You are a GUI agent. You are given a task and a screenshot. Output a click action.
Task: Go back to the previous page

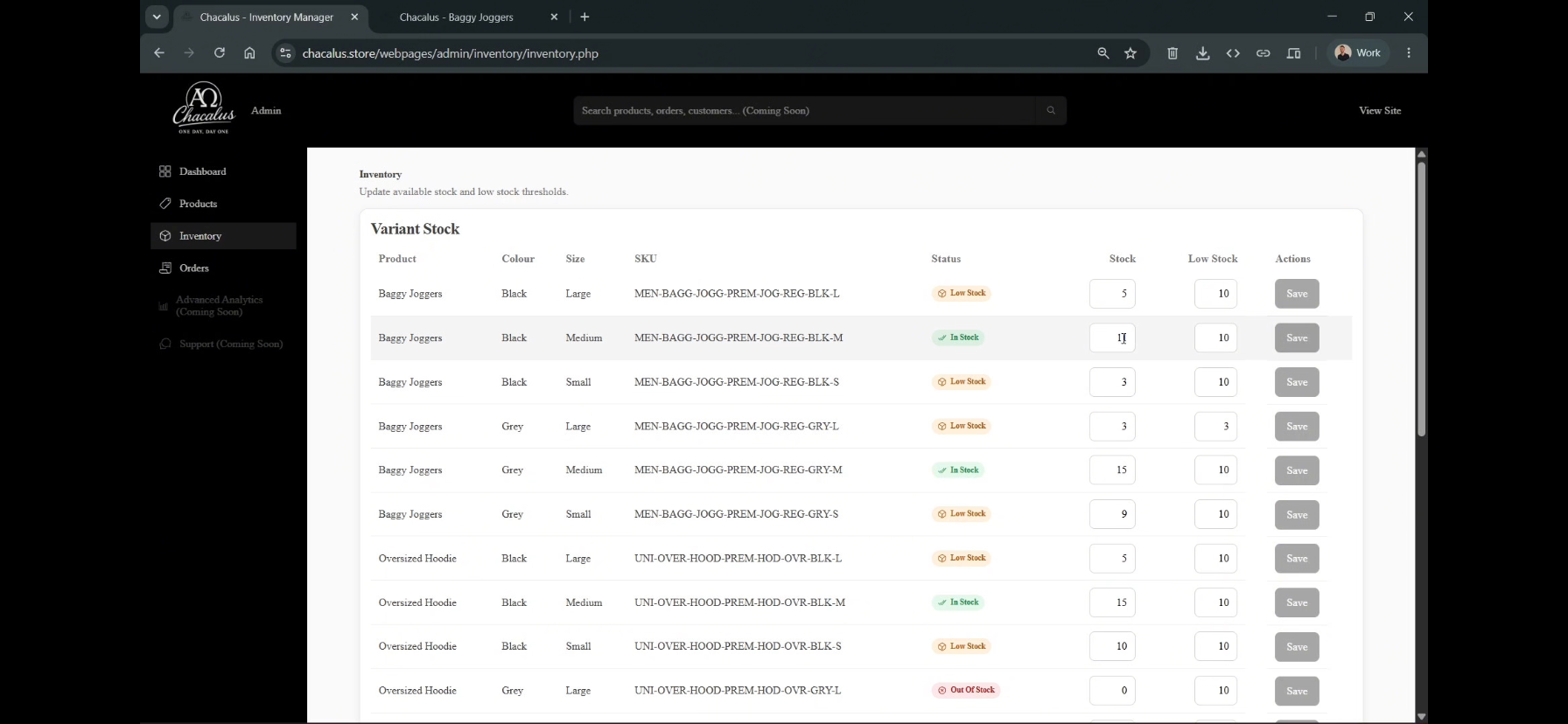(x=159, y=53)
